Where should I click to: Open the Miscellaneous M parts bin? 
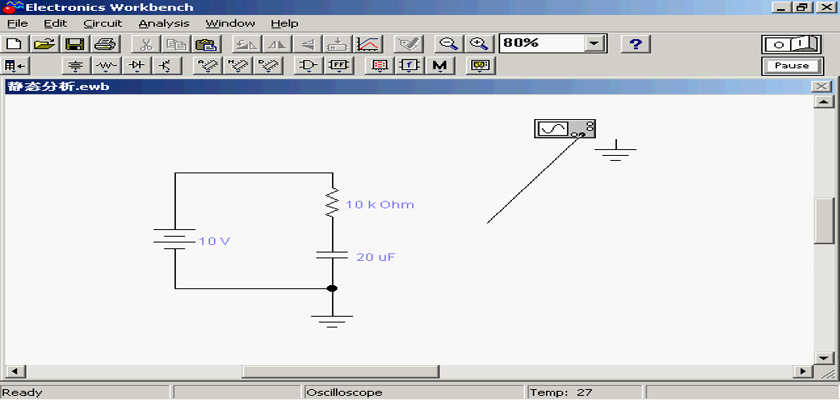tap(439, 66)
